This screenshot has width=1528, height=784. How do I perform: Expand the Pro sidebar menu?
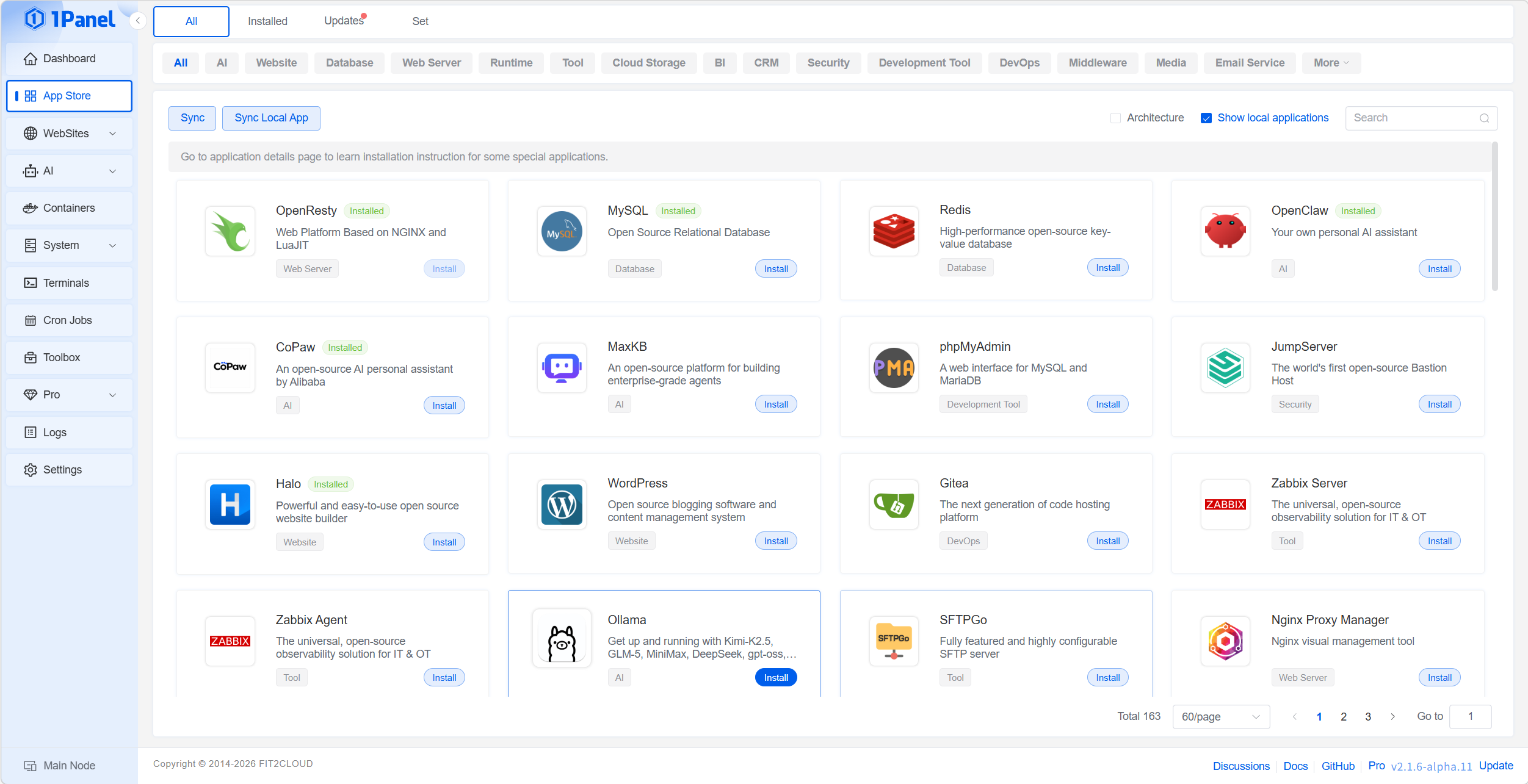point(69,395)
